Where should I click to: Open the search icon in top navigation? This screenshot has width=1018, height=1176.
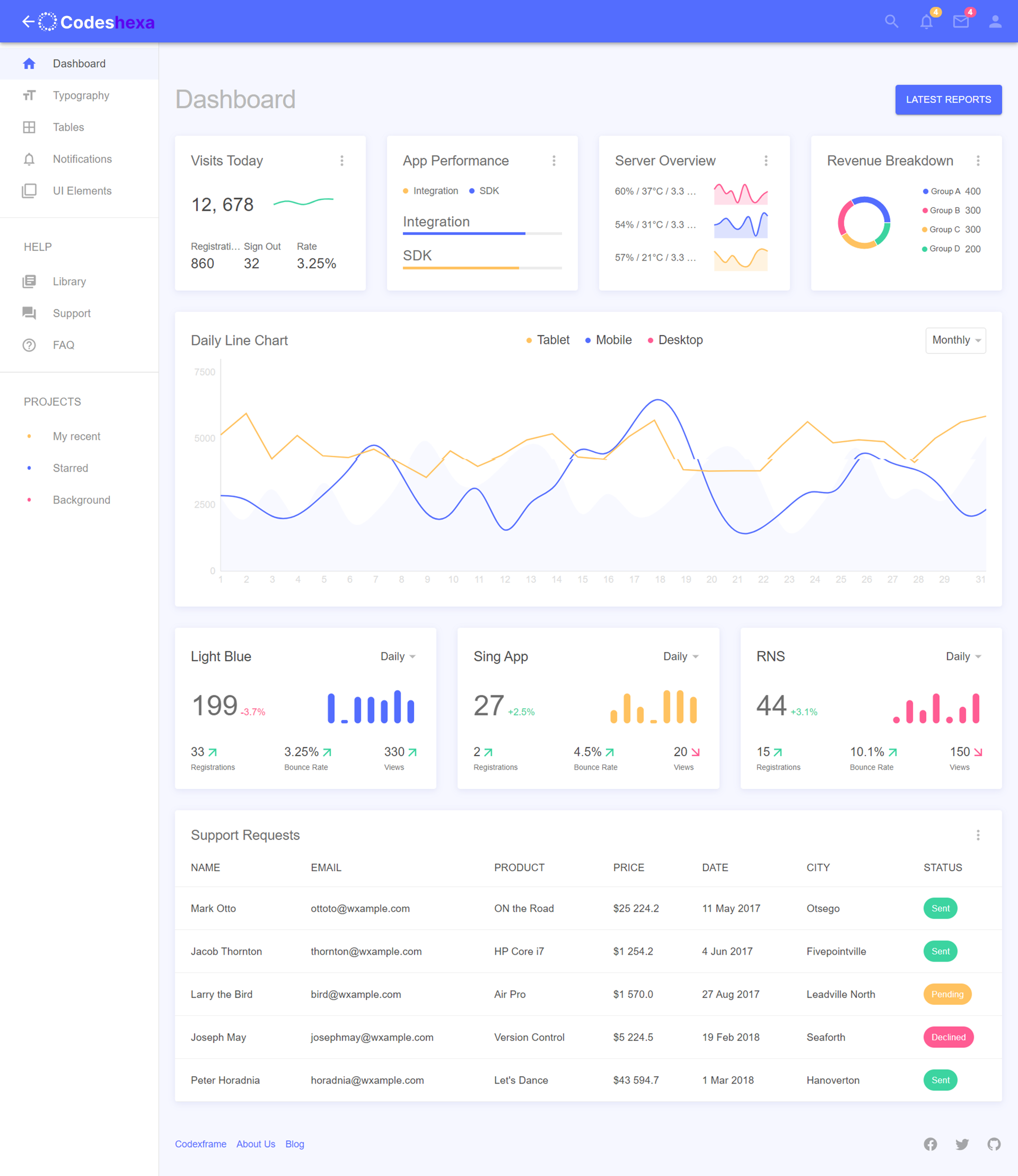[891, 21]
